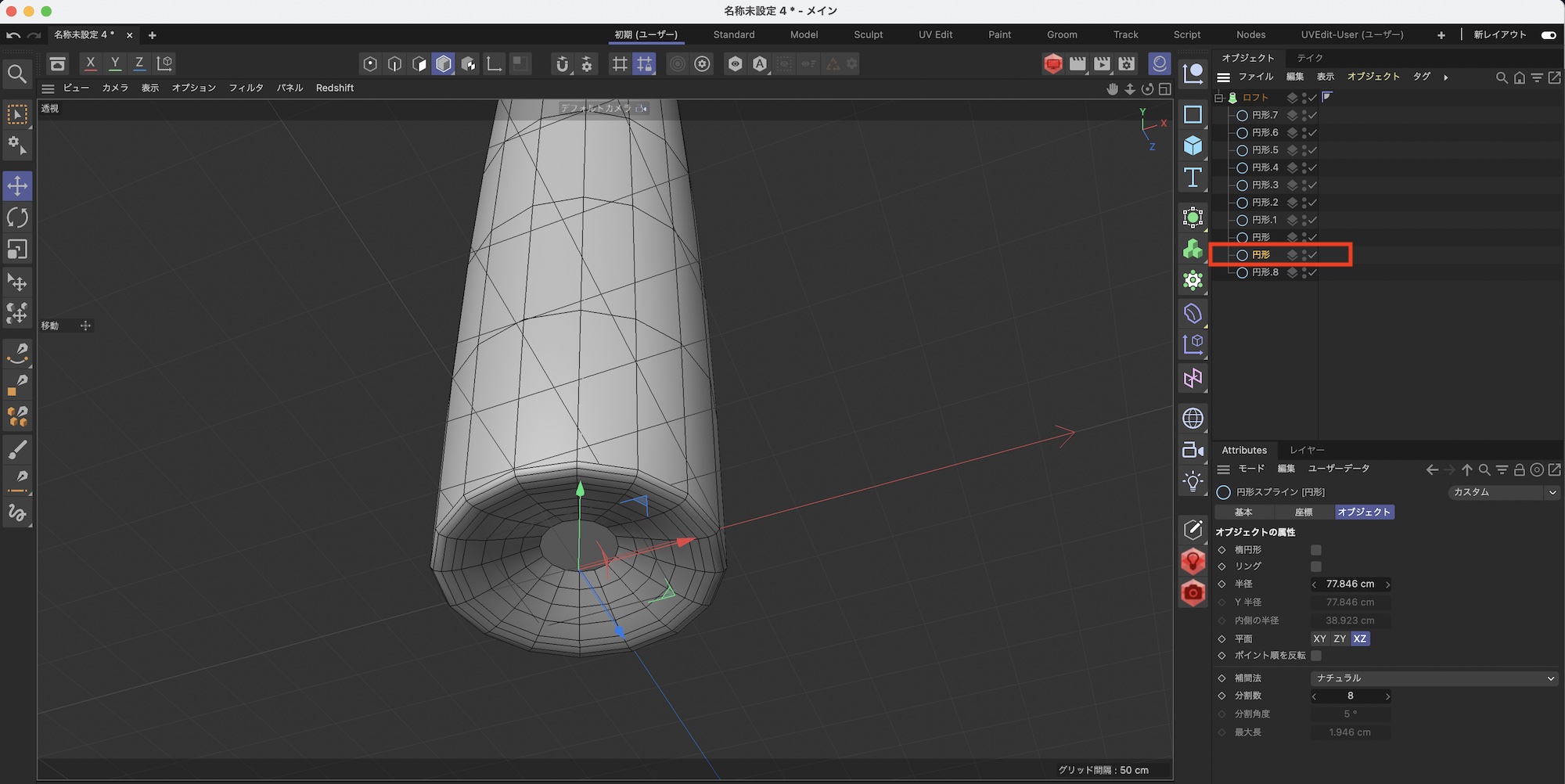The height and width of the screenshot is (784, 1565).
Task: Select the Rotate tool
Action: pyautogui.click(x=17, y=218)
